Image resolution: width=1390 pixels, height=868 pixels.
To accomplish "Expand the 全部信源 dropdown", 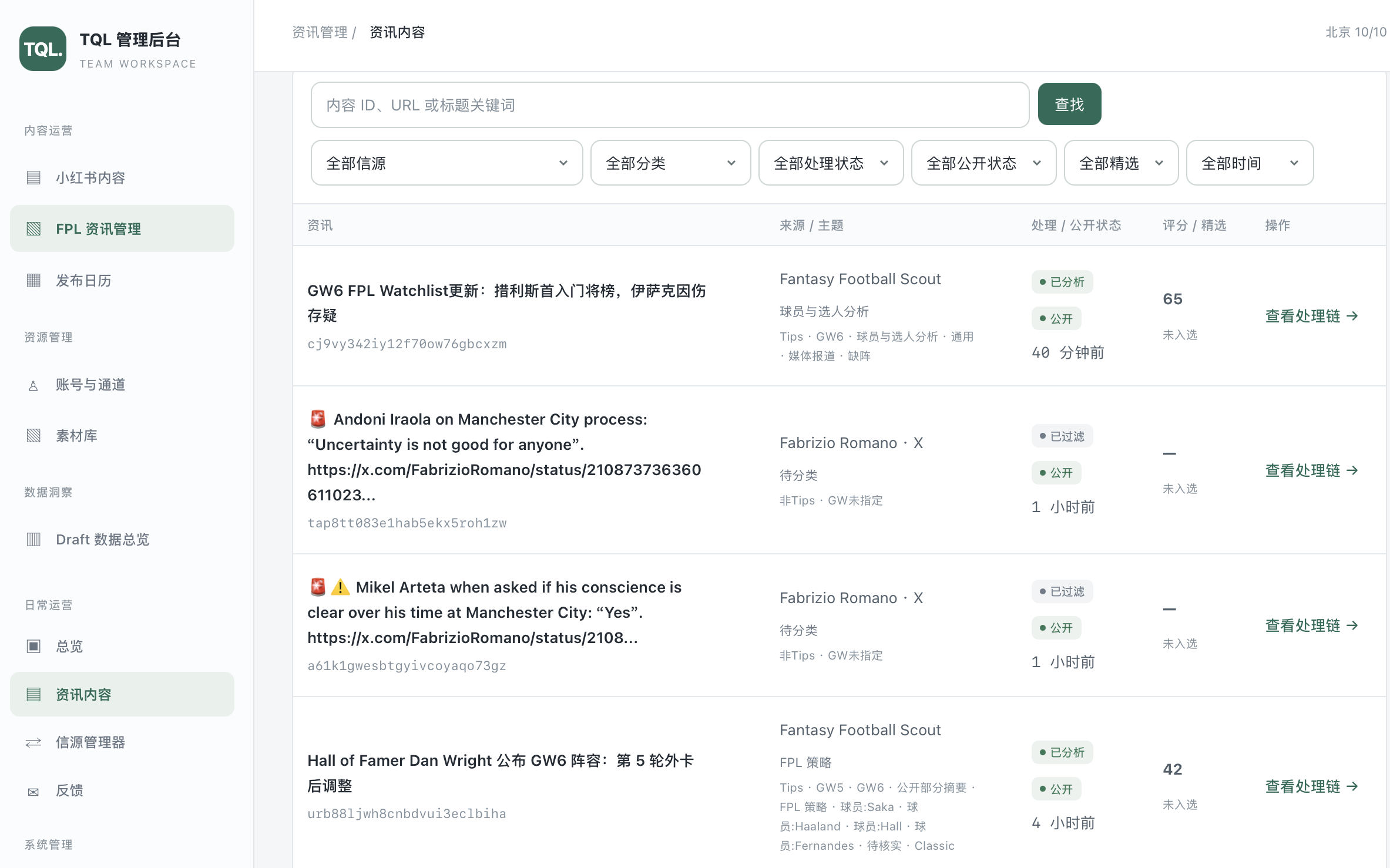I will (446, 163).
